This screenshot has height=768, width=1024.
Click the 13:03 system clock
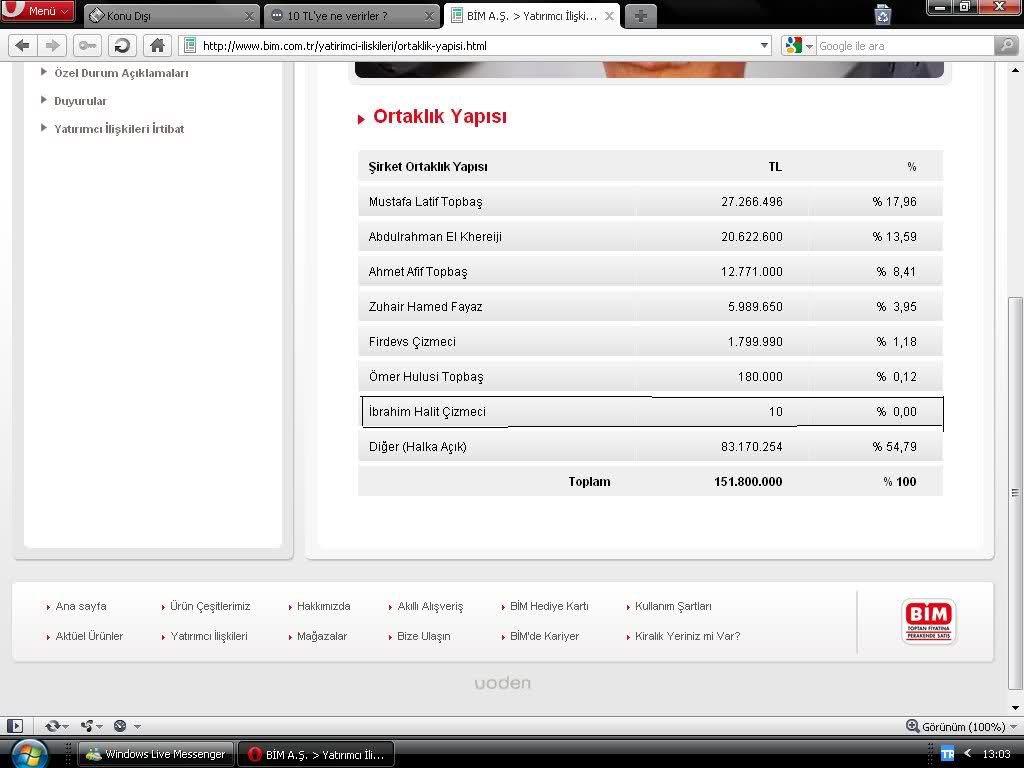(997, 754)
